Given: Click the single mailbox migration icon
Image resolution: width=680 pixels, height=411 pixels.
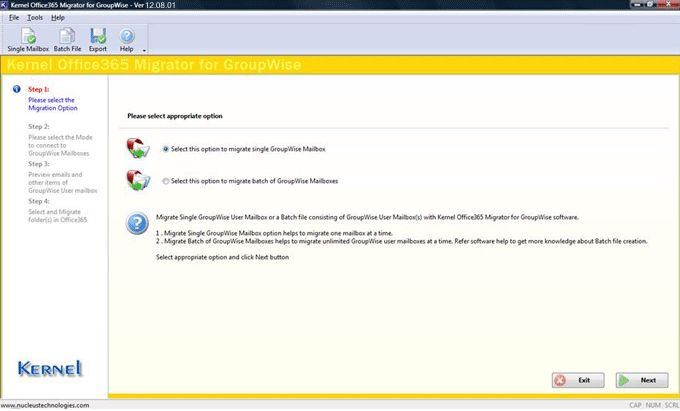Looking at the screenshot, I should point(138,148).
